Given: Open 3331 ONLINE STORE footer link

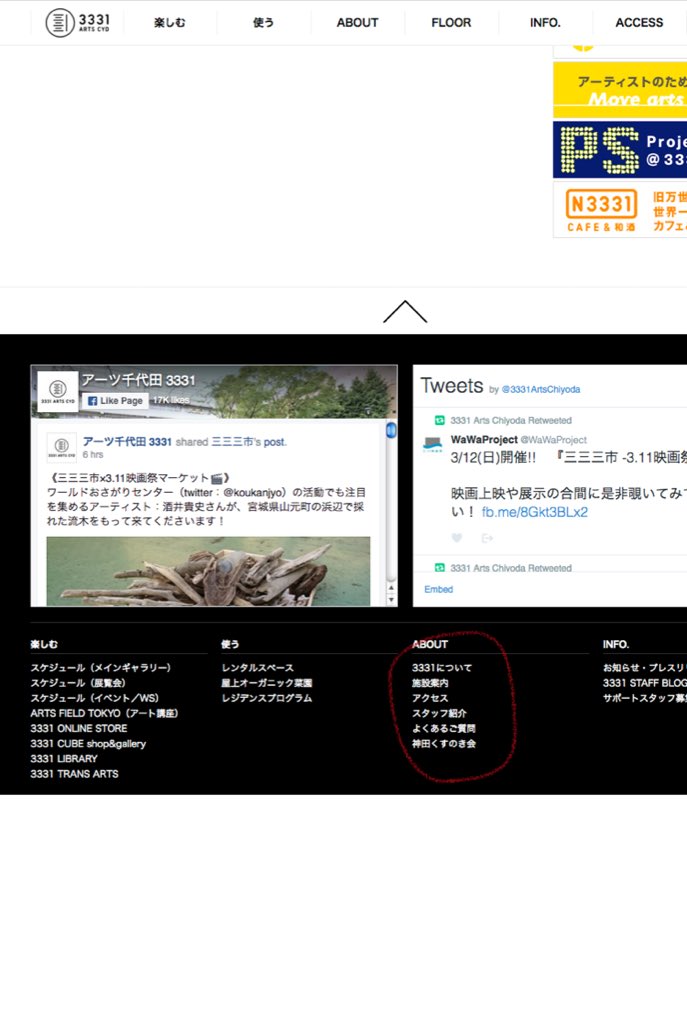Looking at the screenshot, I should [x=78, y=728].
